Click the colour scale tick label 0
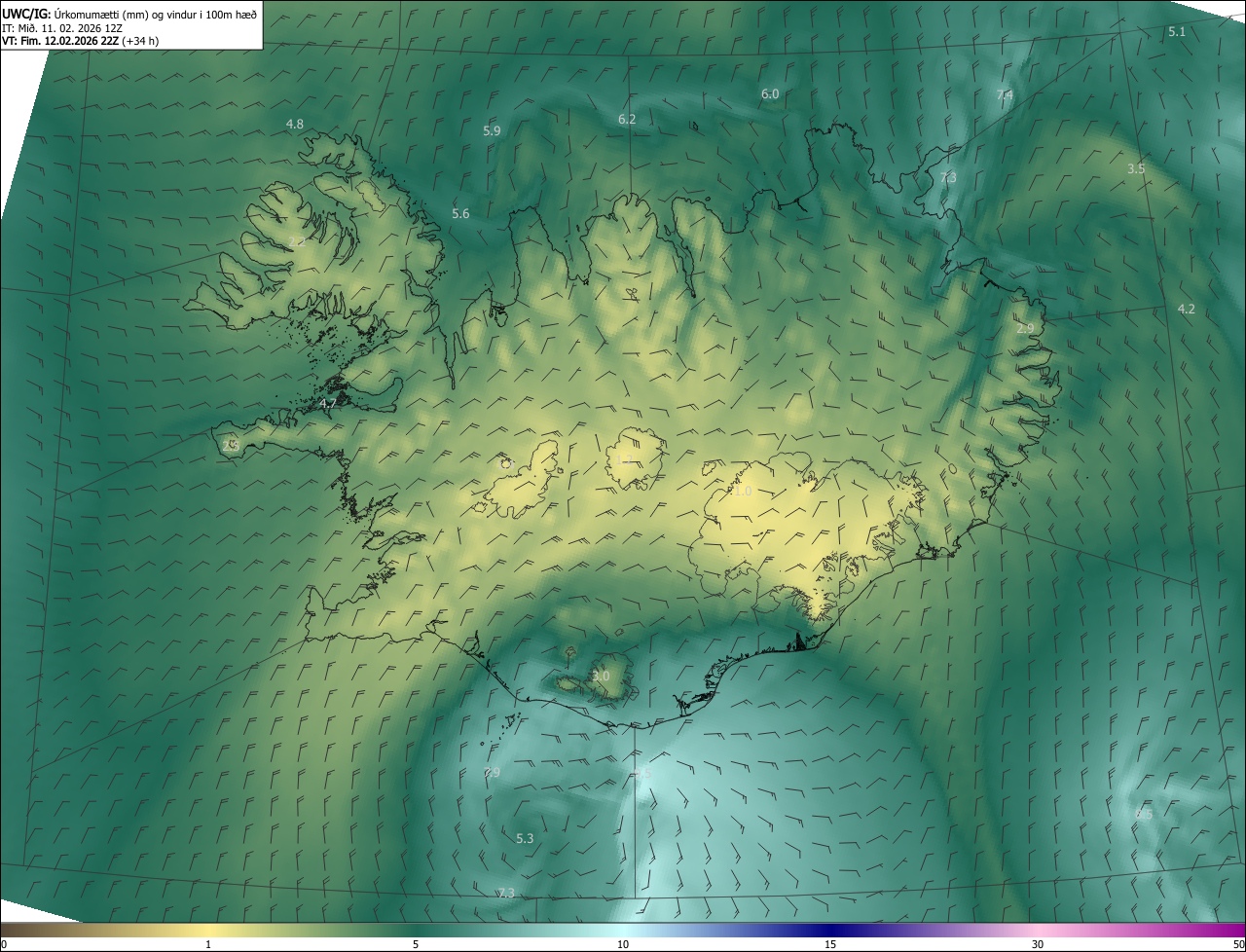1246x952 pixels. (3, 944)
